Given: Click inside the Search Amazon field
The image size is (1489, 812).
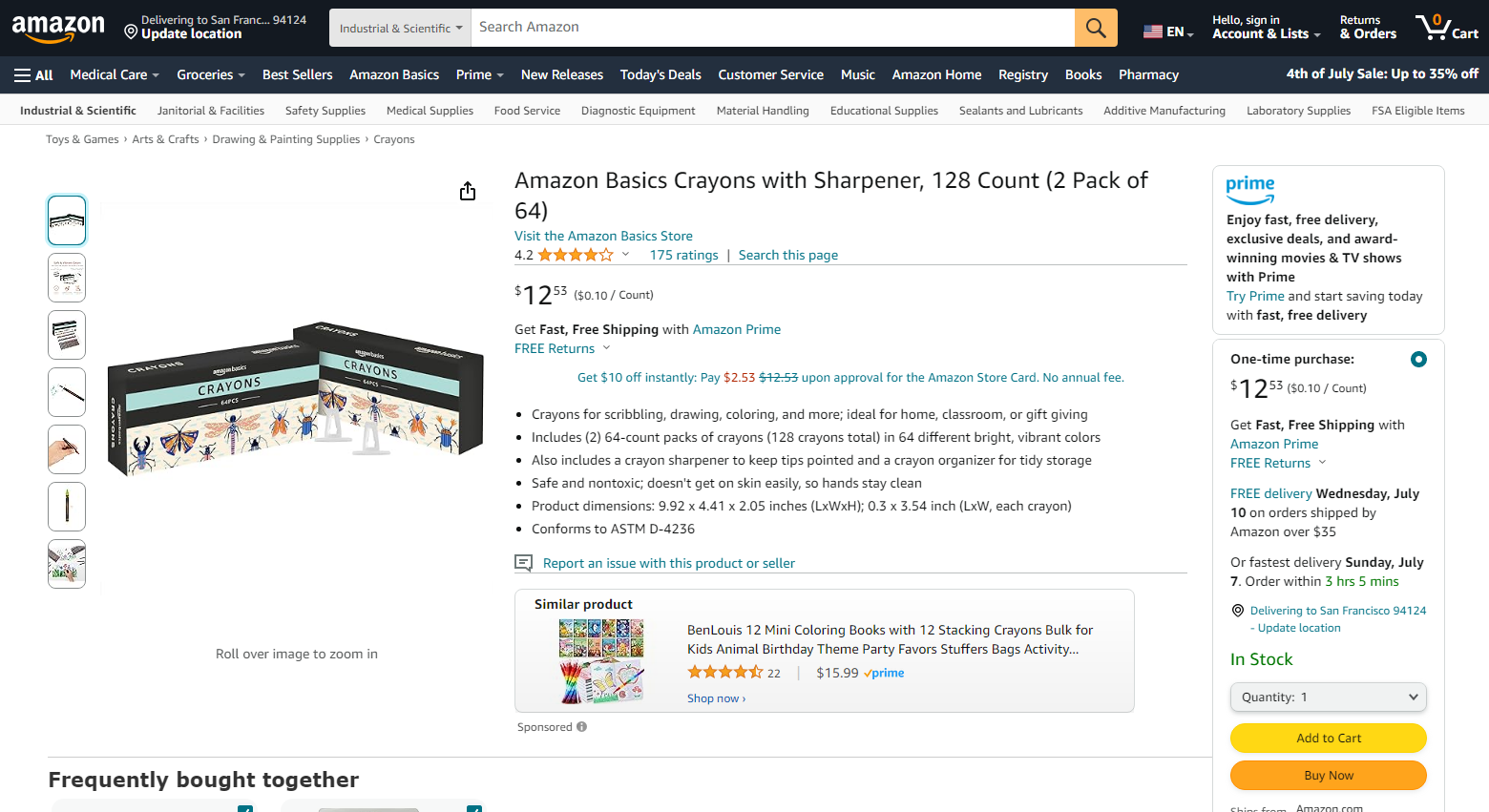Looking at the screenshot, I should tap(773, 28).
